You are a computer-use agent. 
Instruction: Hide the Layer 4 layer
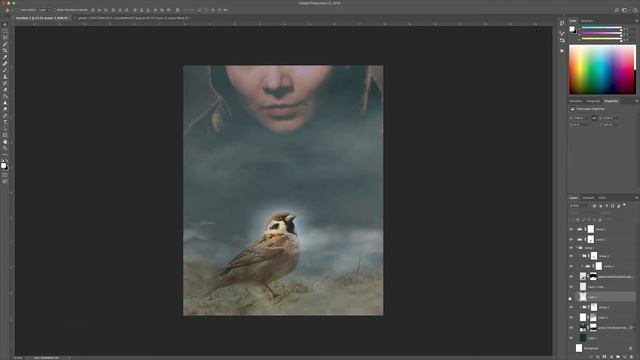(571, 318)
